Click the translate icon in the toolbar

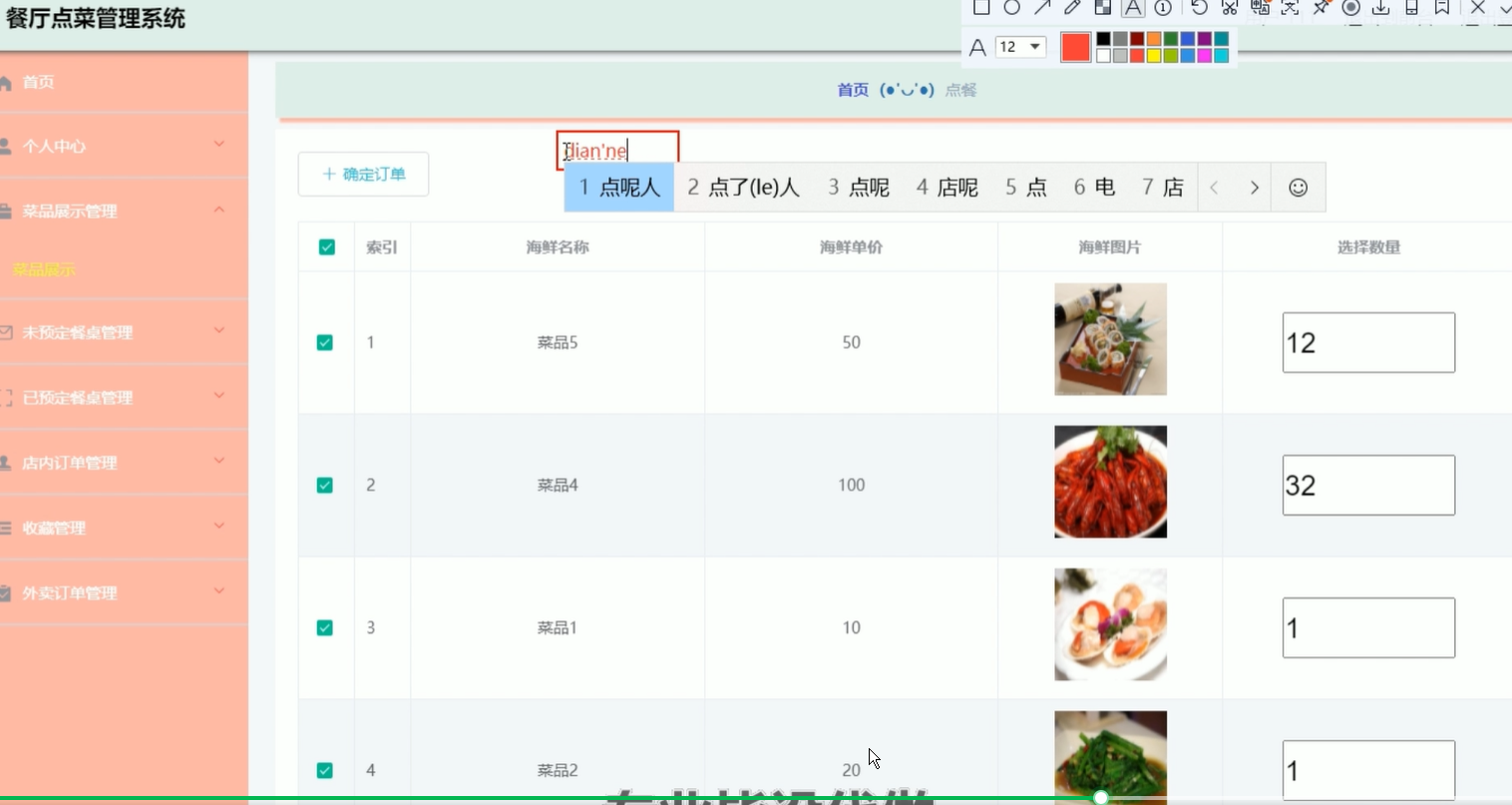pos(1261,7)
